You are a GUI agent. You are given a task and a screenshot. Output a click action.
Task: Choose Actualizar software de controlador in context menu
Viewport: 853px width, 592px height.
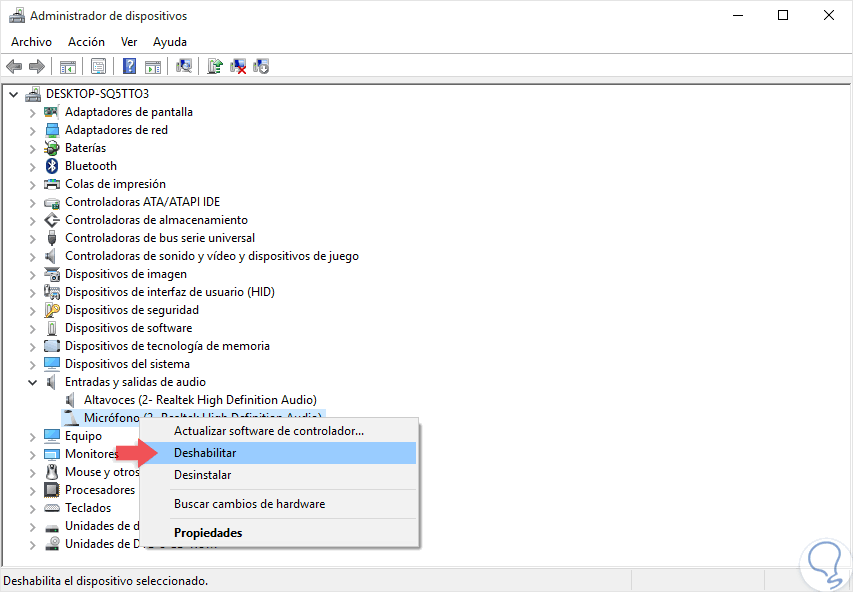(x=279, y=431)
